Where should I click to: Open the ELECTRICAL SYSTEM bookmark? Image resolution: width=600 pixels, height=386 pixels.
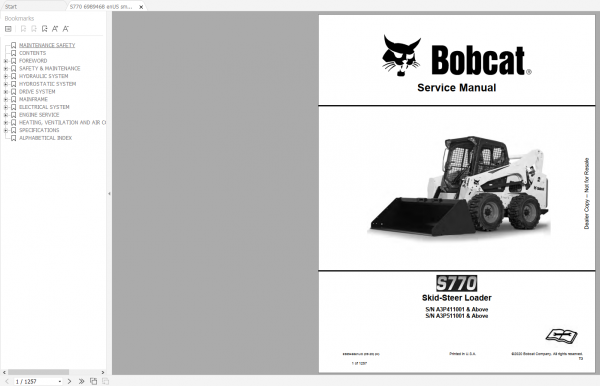[44, 107]
